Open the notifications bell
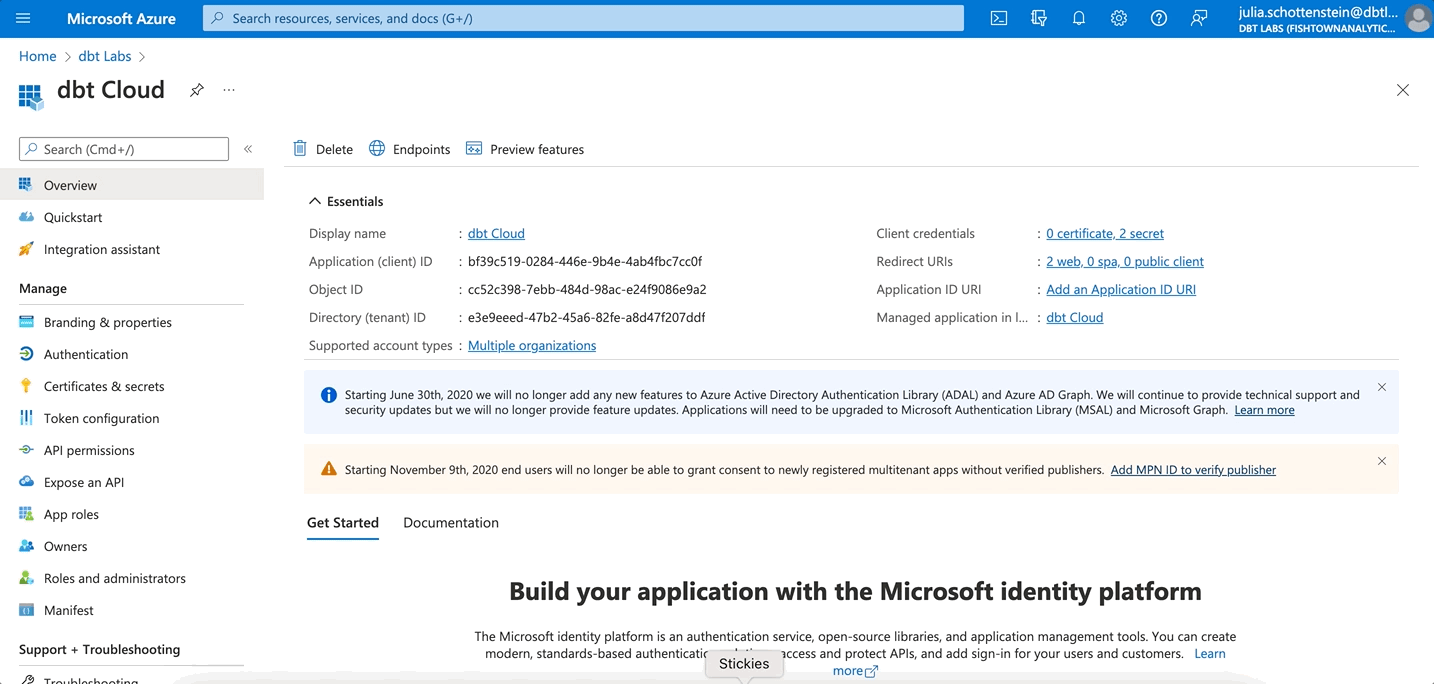 [1078, 17]
